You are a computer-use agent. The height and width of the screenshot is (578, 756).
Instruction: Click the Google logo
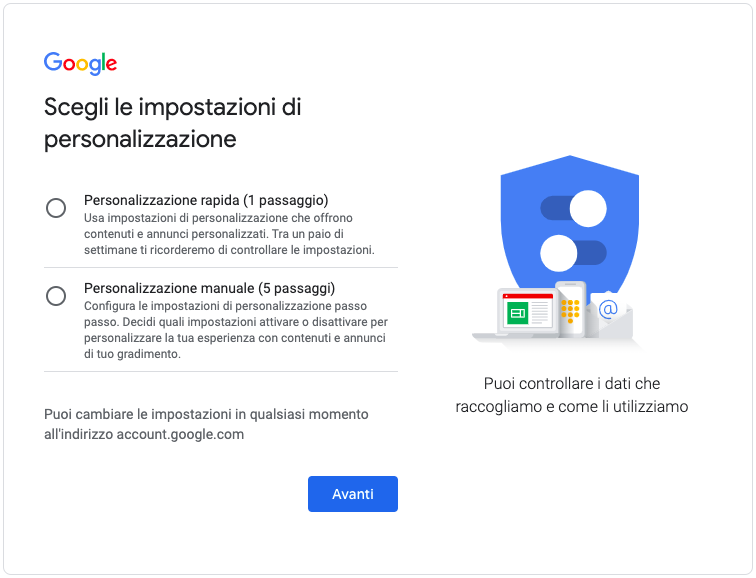(x=81, y=63)
